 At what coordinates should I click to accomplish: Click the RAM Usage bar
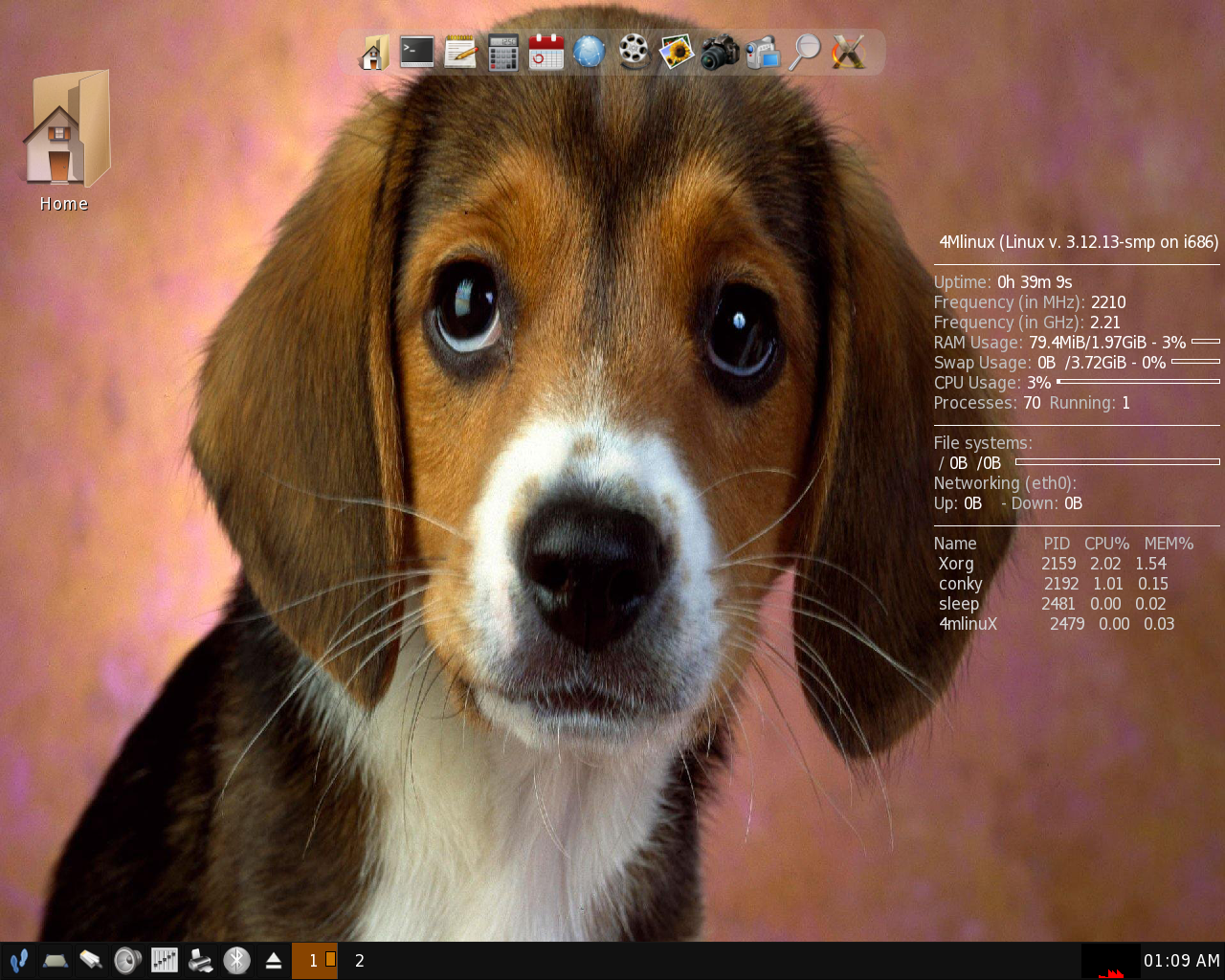1206,342
